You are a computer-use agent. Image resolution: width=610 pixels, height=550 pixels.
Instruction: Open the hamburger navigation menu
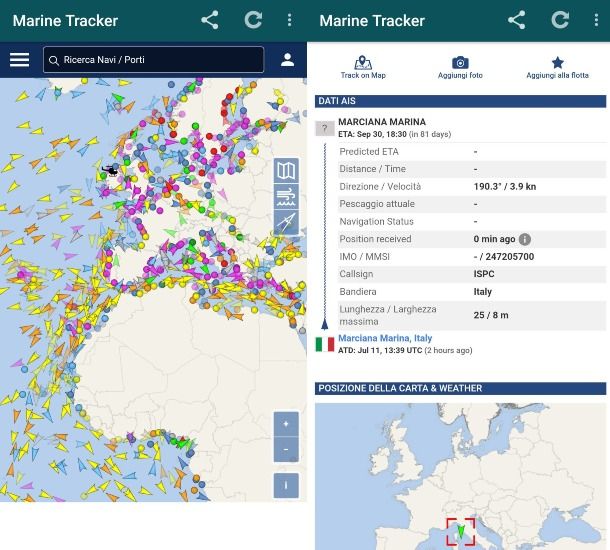19,60
